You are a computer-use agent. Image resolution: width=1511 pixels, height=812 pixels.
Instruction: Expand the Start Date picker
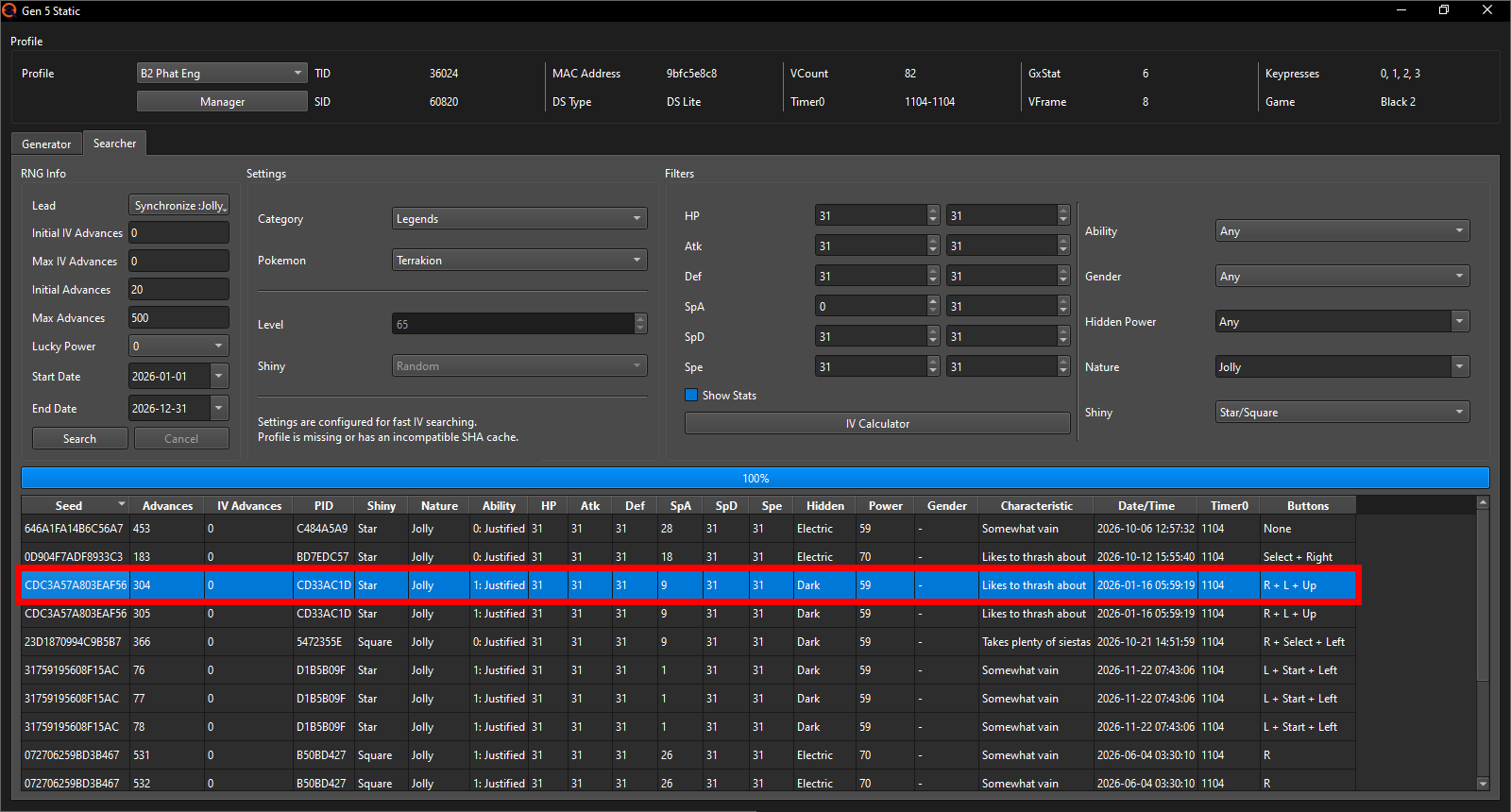click(219, 377)
